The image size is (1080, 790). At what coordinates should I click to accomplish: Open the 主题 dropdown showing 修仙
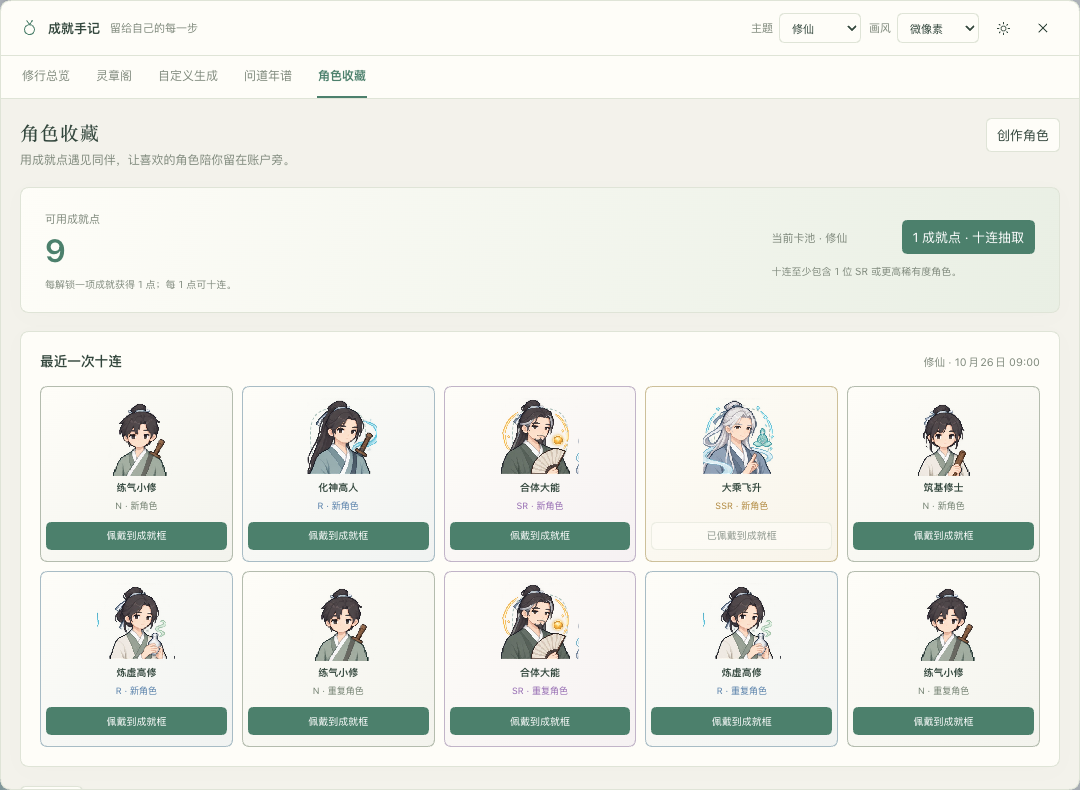tap(820, 28)
